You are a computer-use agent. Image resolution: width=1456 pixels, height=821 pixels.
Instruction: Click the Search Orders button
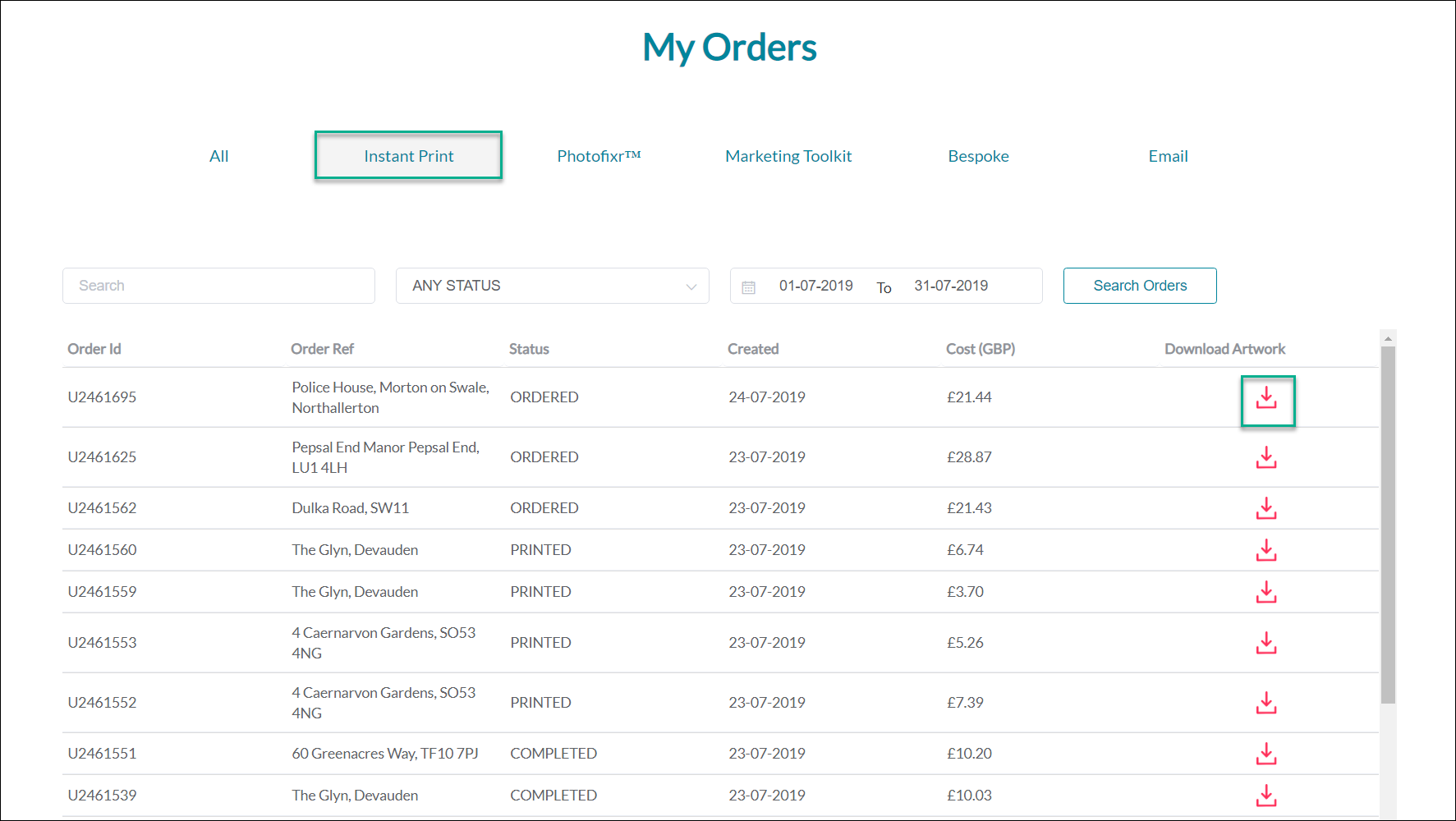(x=1139, y=286)
